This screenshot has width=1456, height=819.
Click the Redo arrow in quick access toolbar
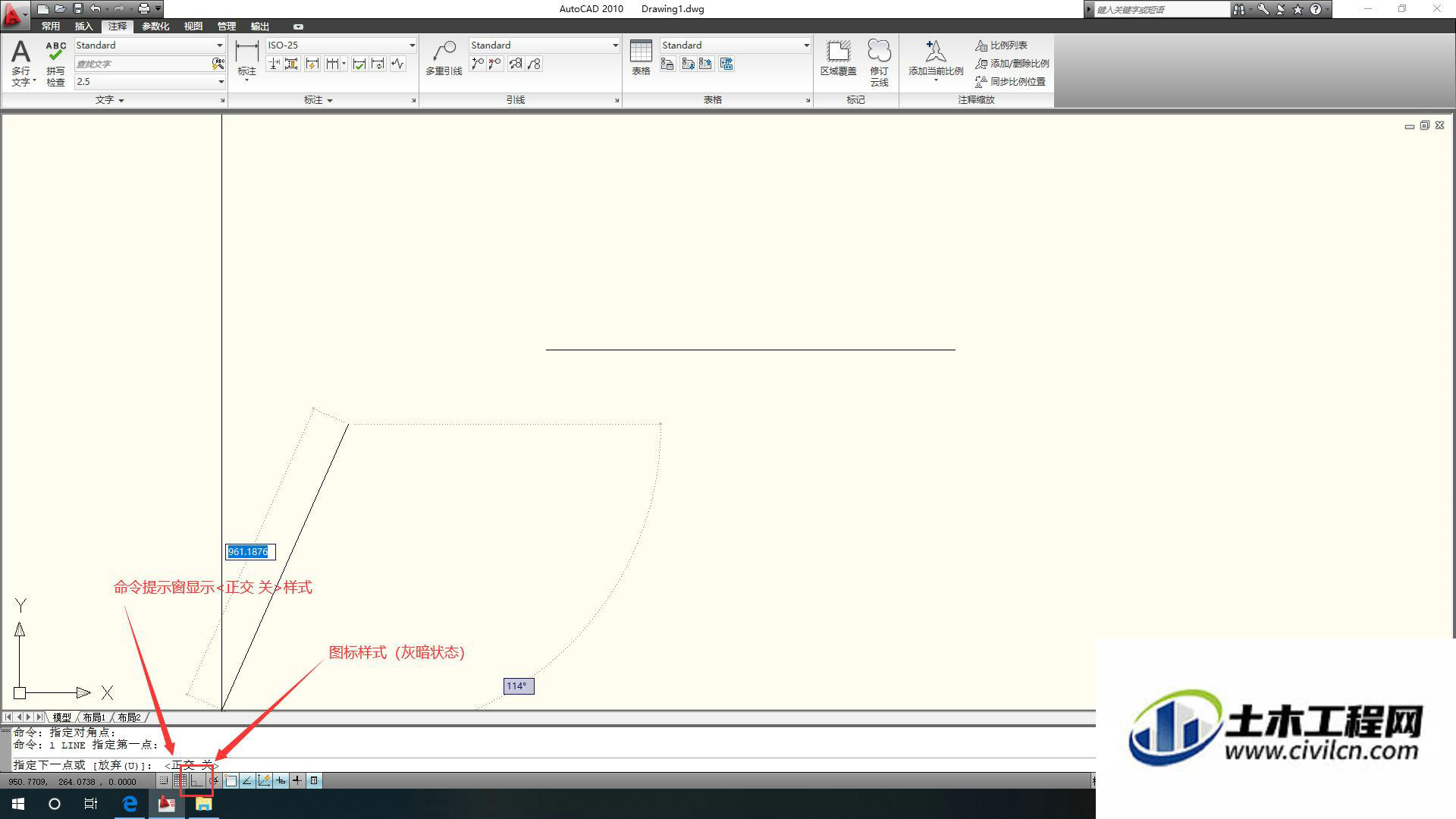tap(119, 9)
